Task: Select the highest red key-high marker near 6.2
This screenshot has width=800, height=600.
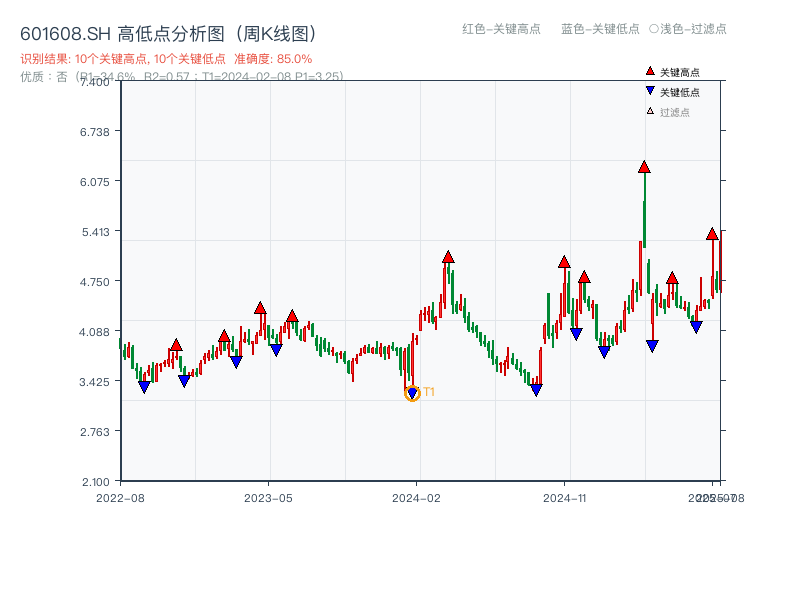Action: [644, 167]
